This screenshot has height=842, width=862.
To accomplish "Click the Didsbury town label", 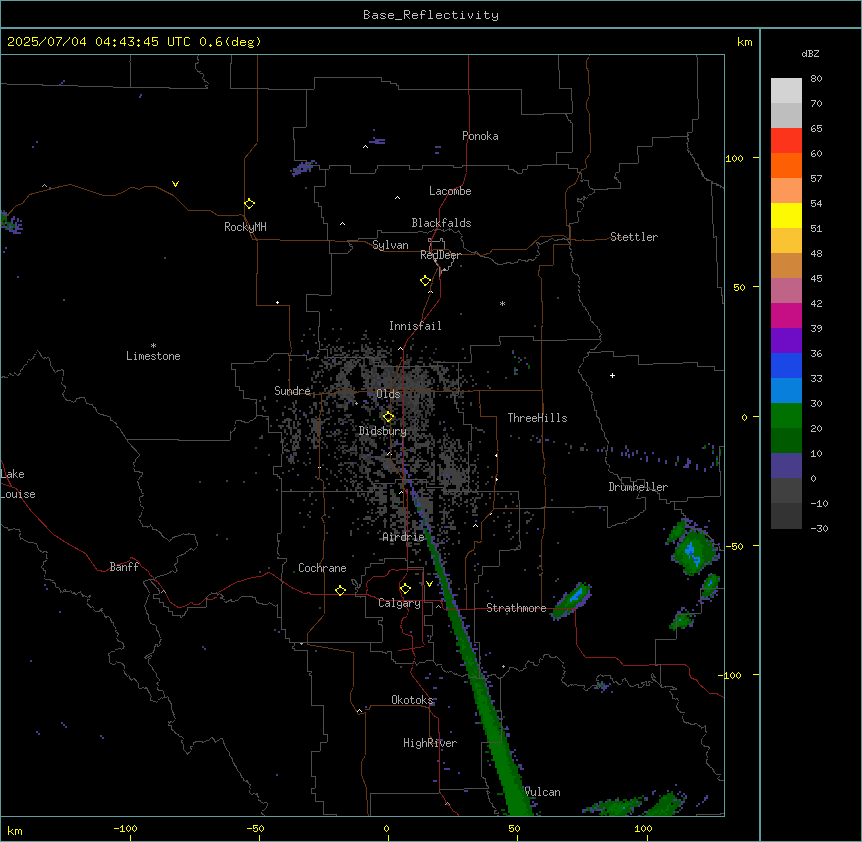I will tap(383, 431).
